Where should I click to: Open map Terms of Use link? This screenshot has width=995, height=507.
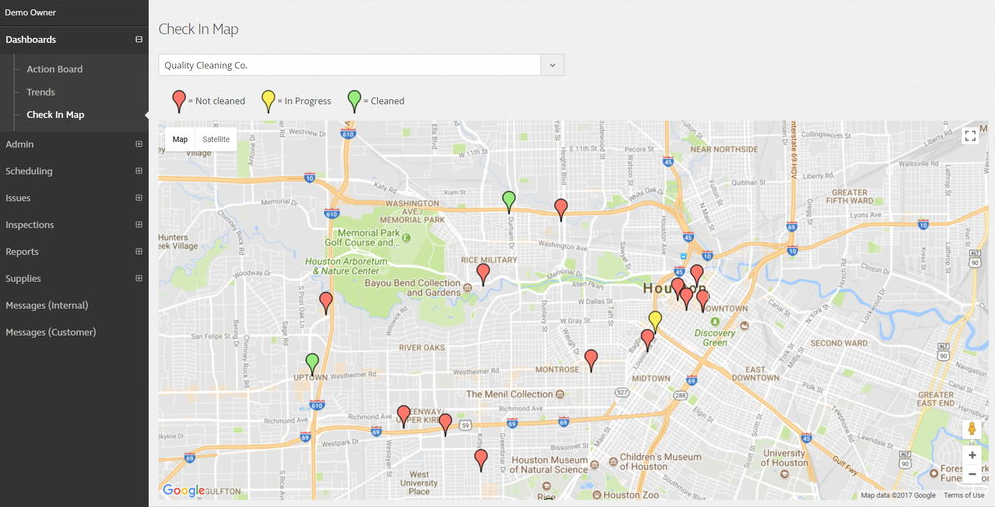click(x=964, y=495)
